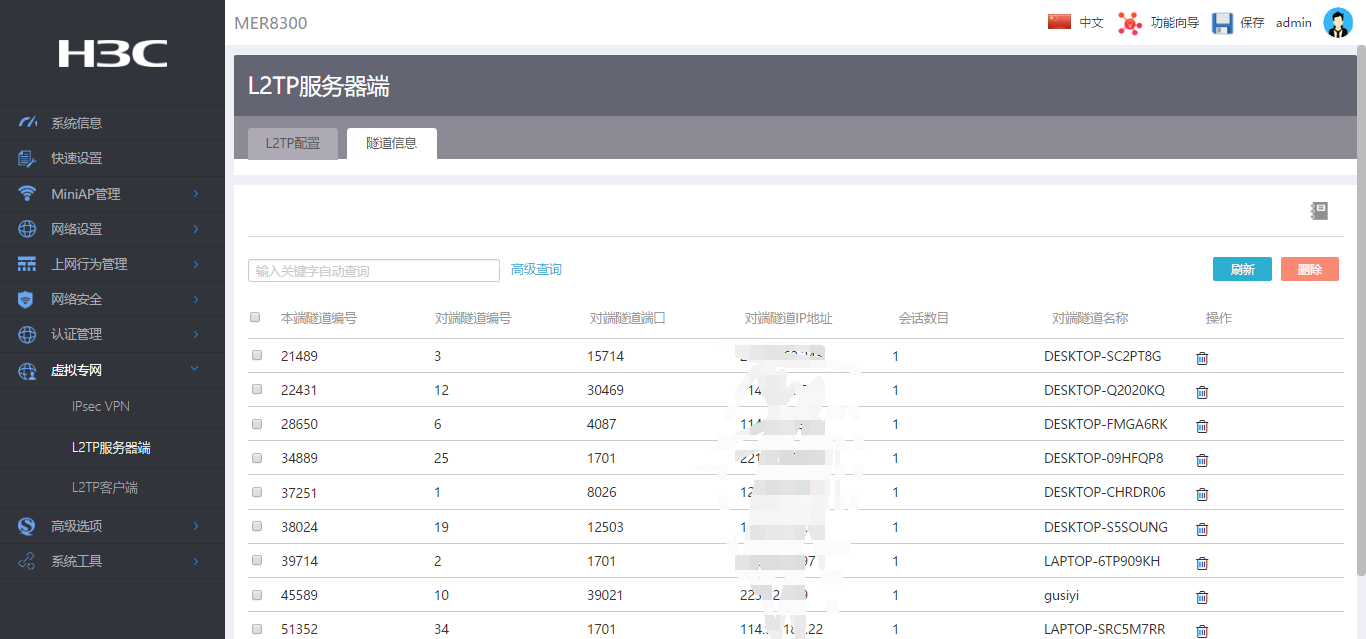Delete tunnel DESKTOP-CHRDR06 via trash icon

[1202, 494]
